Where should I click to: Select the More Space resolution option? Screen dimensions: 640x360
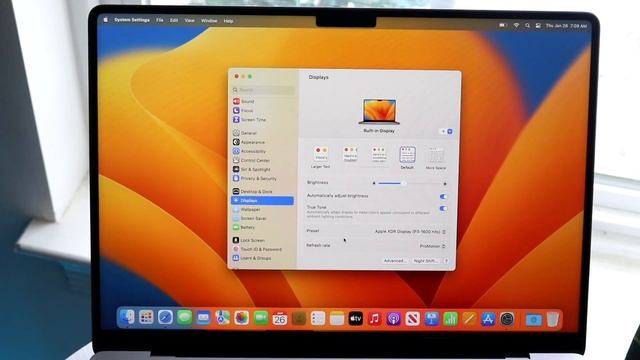(x=436, y=158)
